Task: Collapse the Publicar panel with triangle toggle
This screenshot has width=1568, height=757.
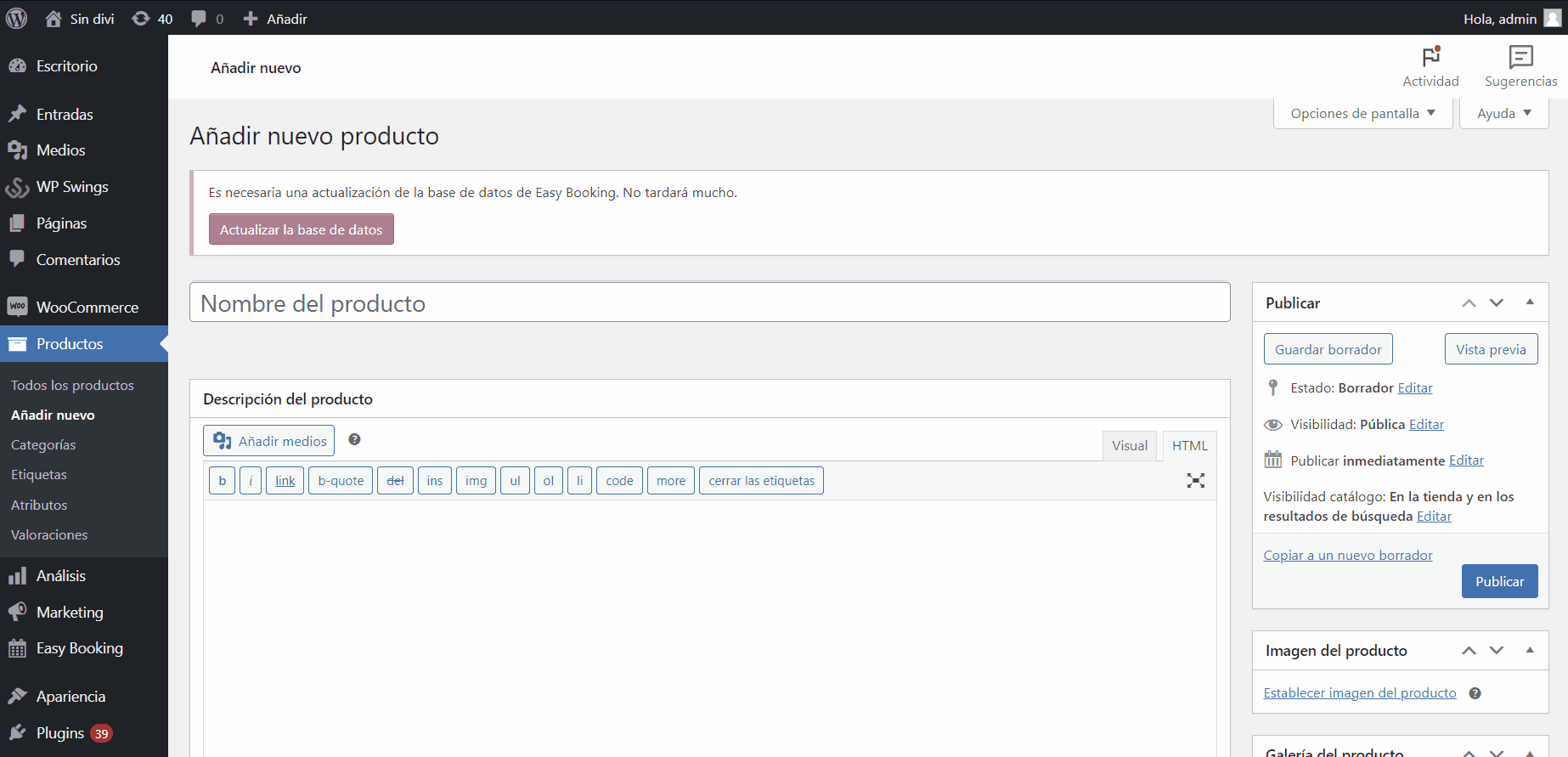Action: coord(1530,302)
